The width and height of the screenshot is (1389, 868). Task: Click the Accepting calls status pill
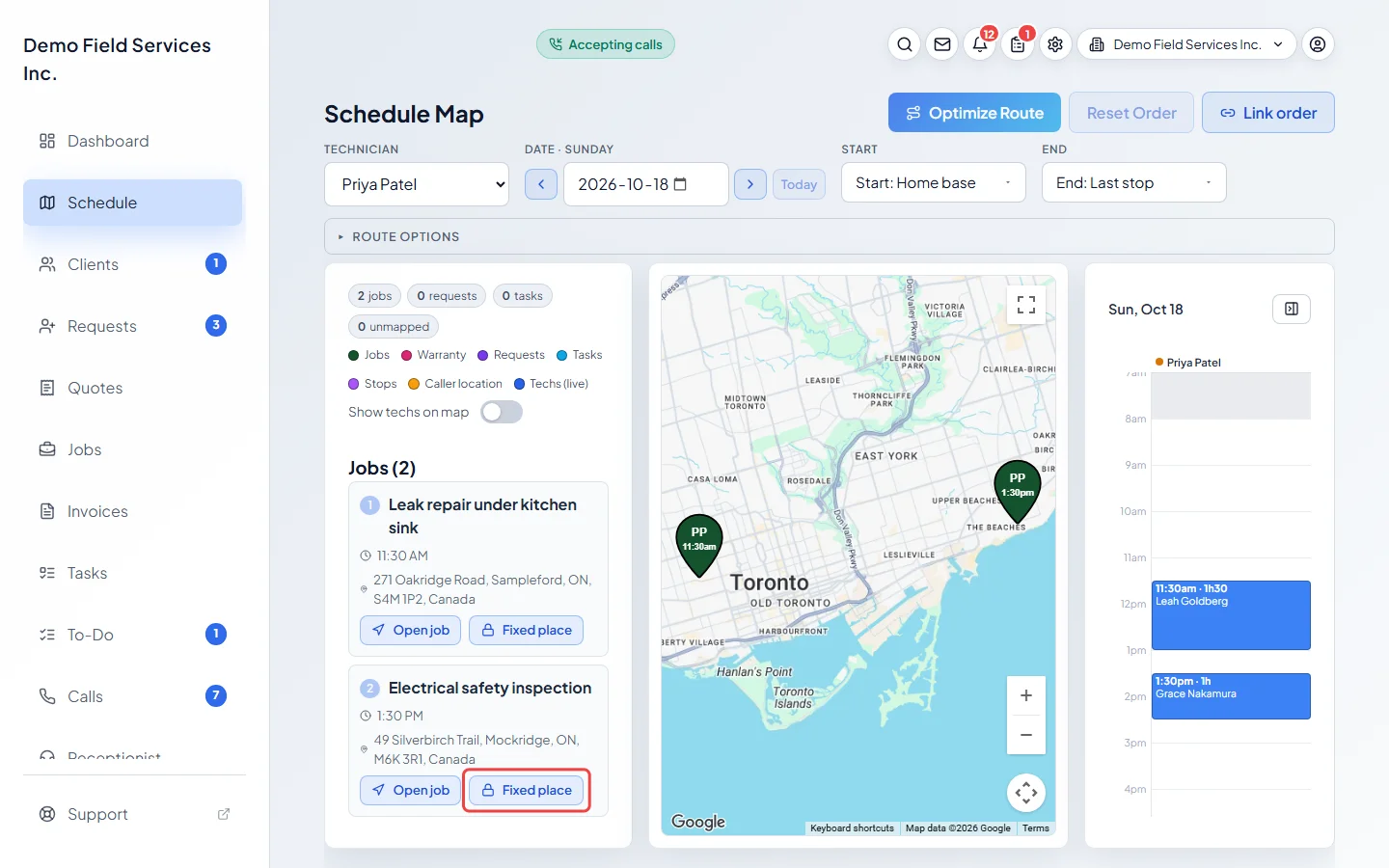(606, 44)
